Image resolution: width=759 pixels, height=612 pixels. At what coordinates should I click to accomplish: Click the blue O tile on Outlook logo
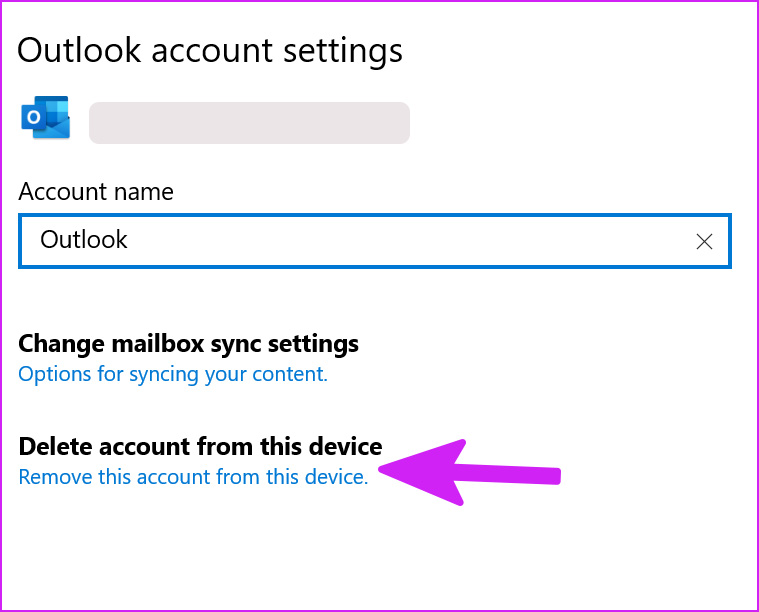point(34,118)
